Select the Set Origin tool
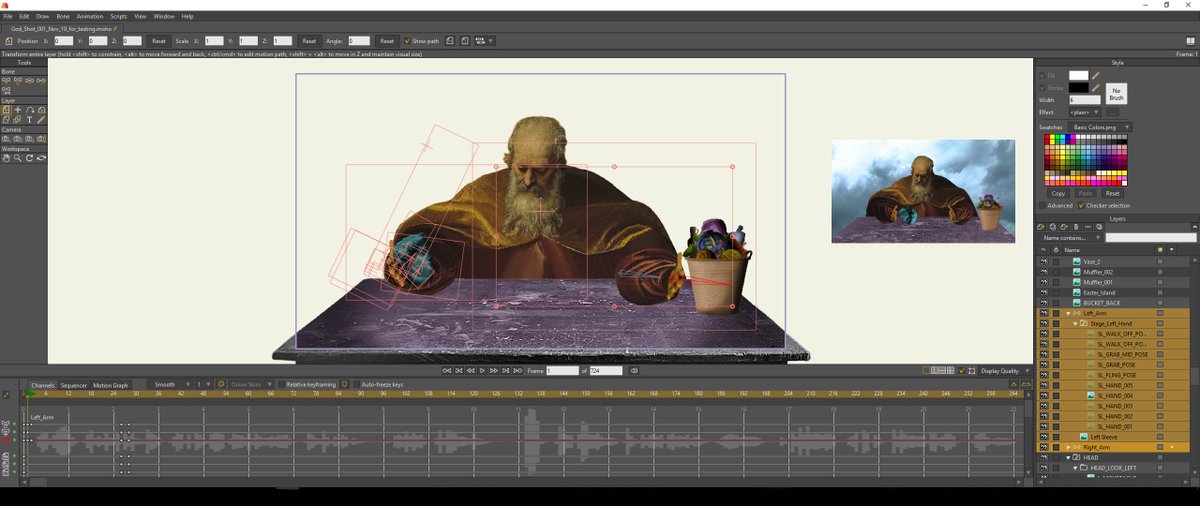Image resolution: width=1200 pixels, height=506 pixels. pos(18,109)
